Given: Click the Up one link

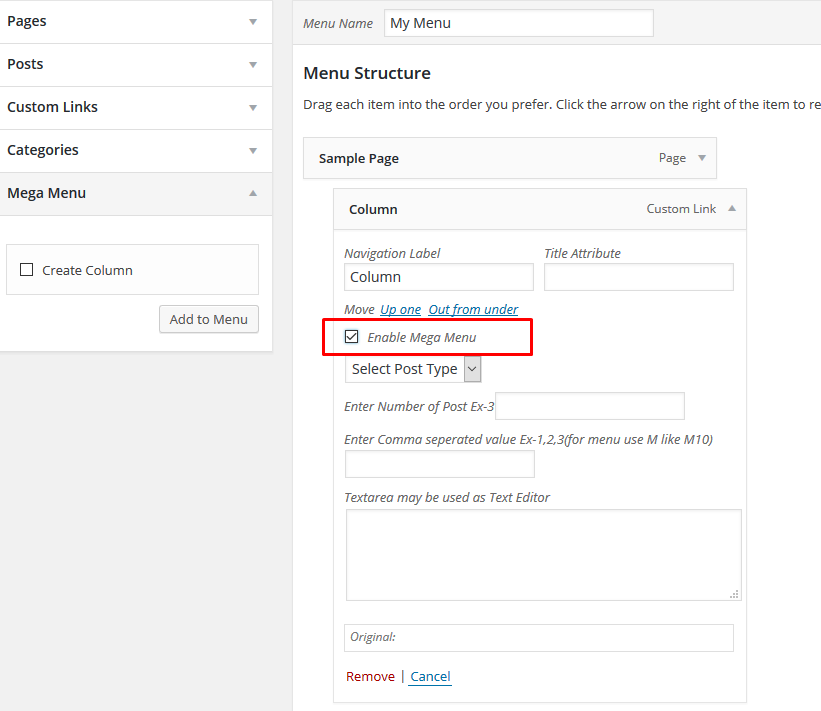Looking at the screenshot, I should (x=401, y=309).
